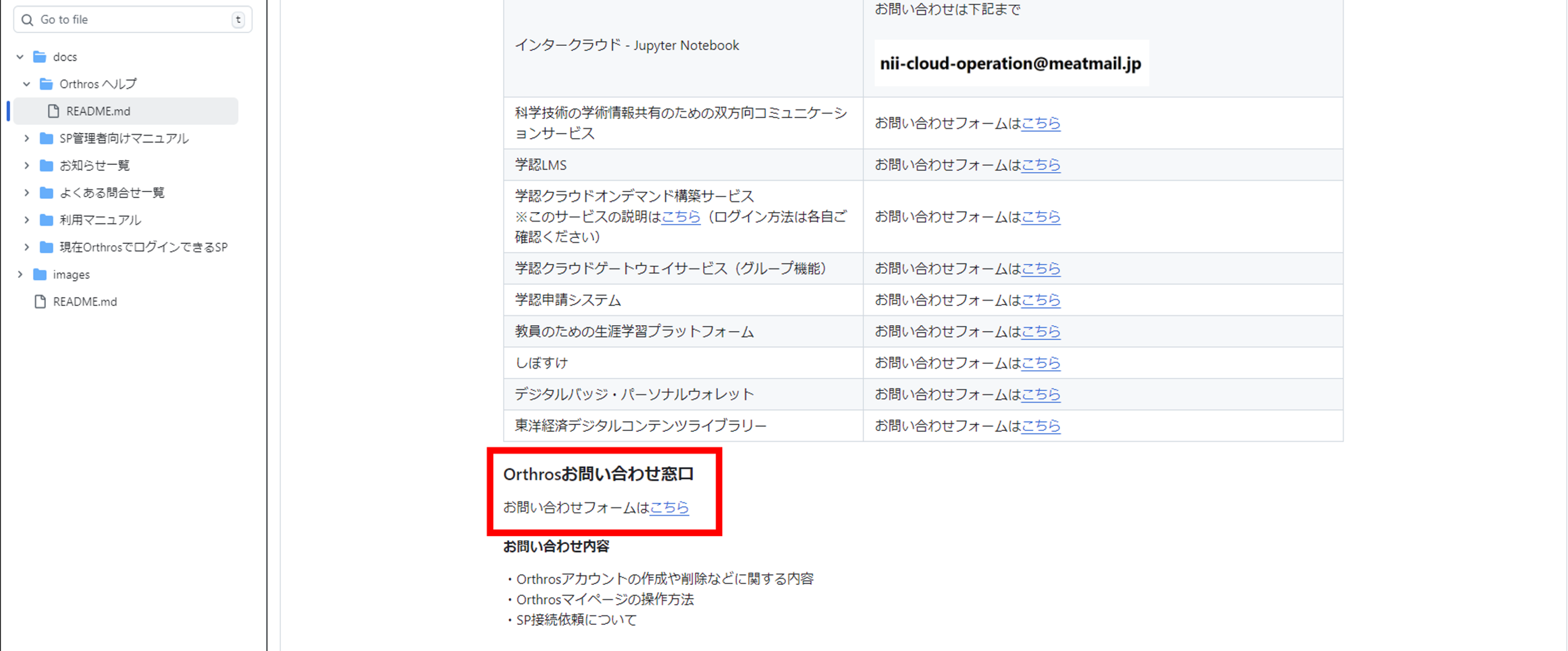
Task: Click the お知らせ一覧 folder icon
Action: [x=46, y=165]
